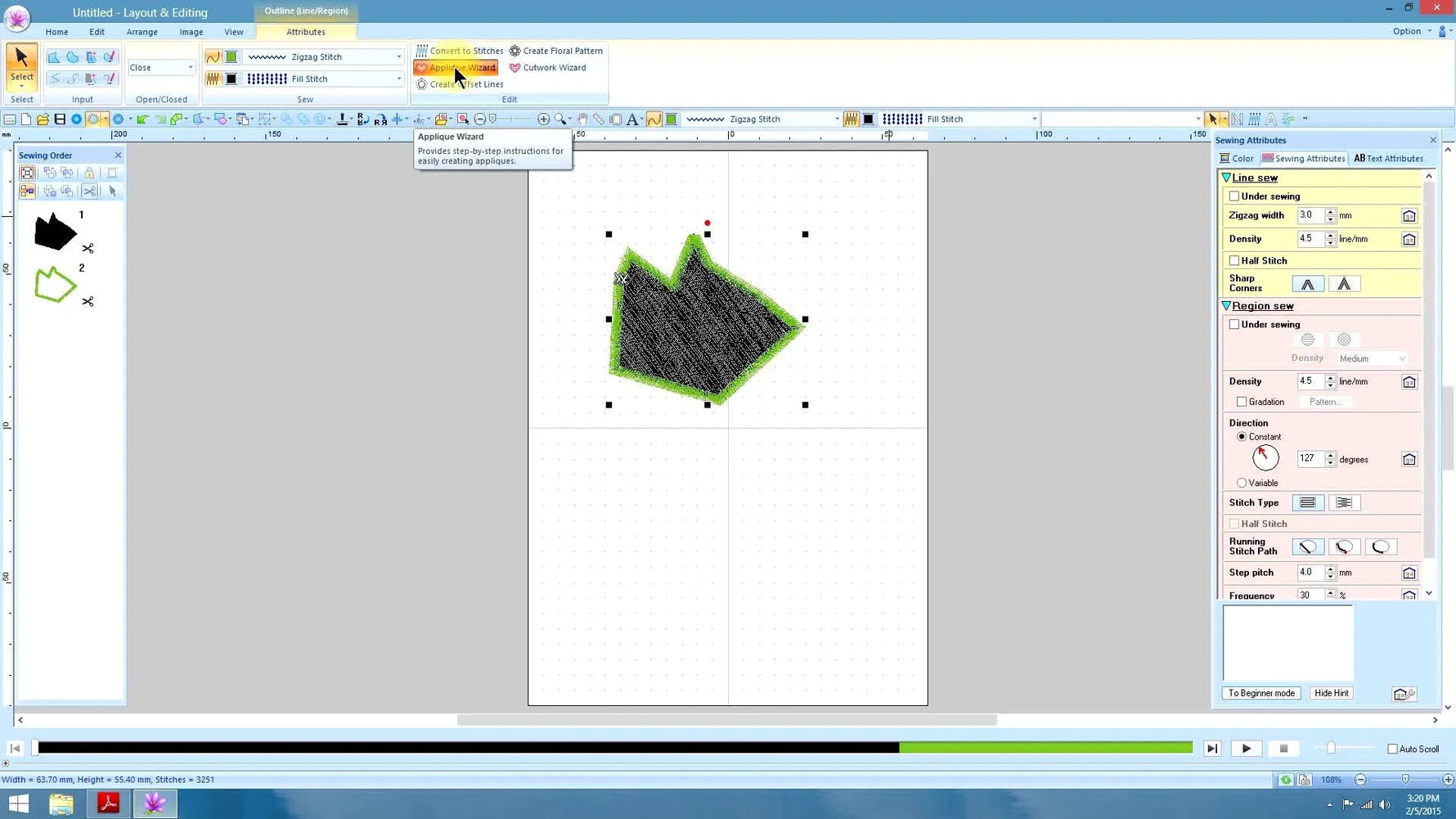Open the ribbon Zigzag Stitch dropdown
Screen dimensions: 1456x819
tap(324, 57)
